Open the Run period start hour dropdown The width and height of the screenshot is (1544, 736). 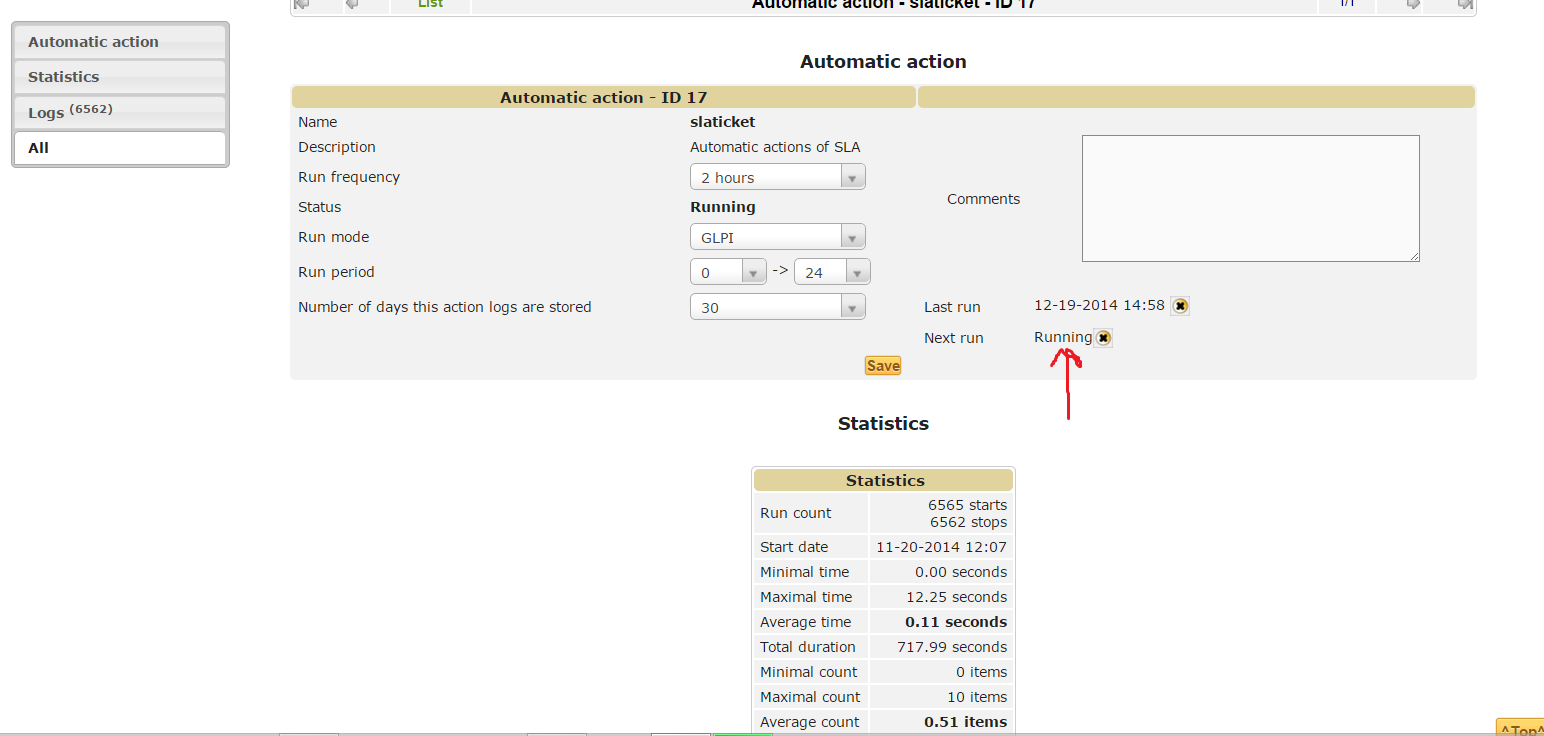click(728, 272)
